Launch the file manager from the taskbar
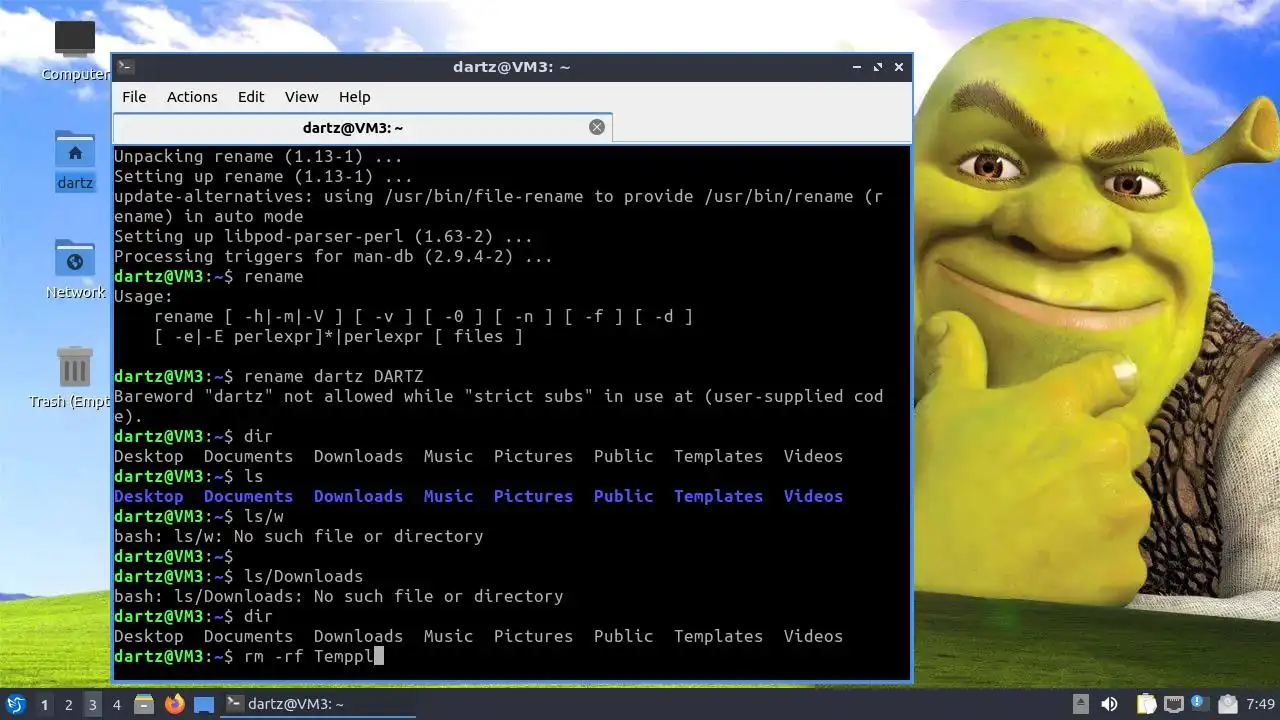1280x720 pixels. pyautogui.click(x=144, y=705)
